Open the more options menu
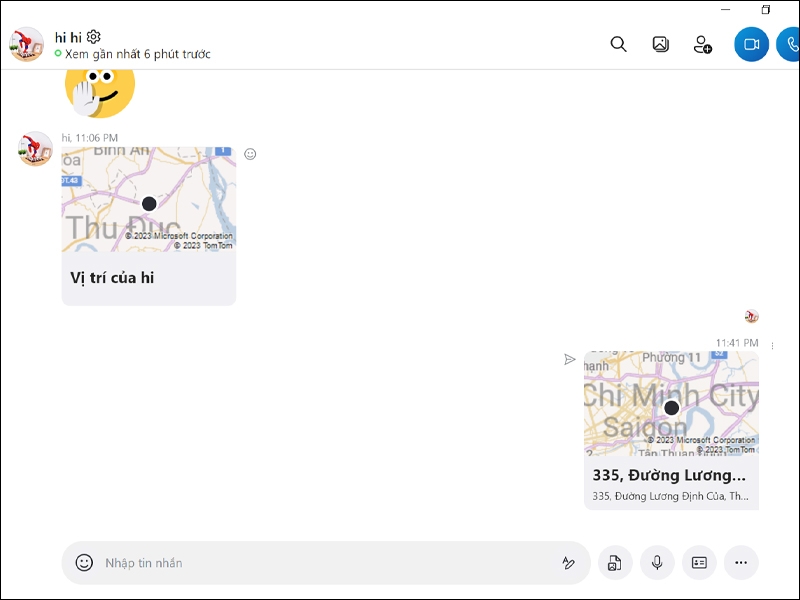 (741, 563)
